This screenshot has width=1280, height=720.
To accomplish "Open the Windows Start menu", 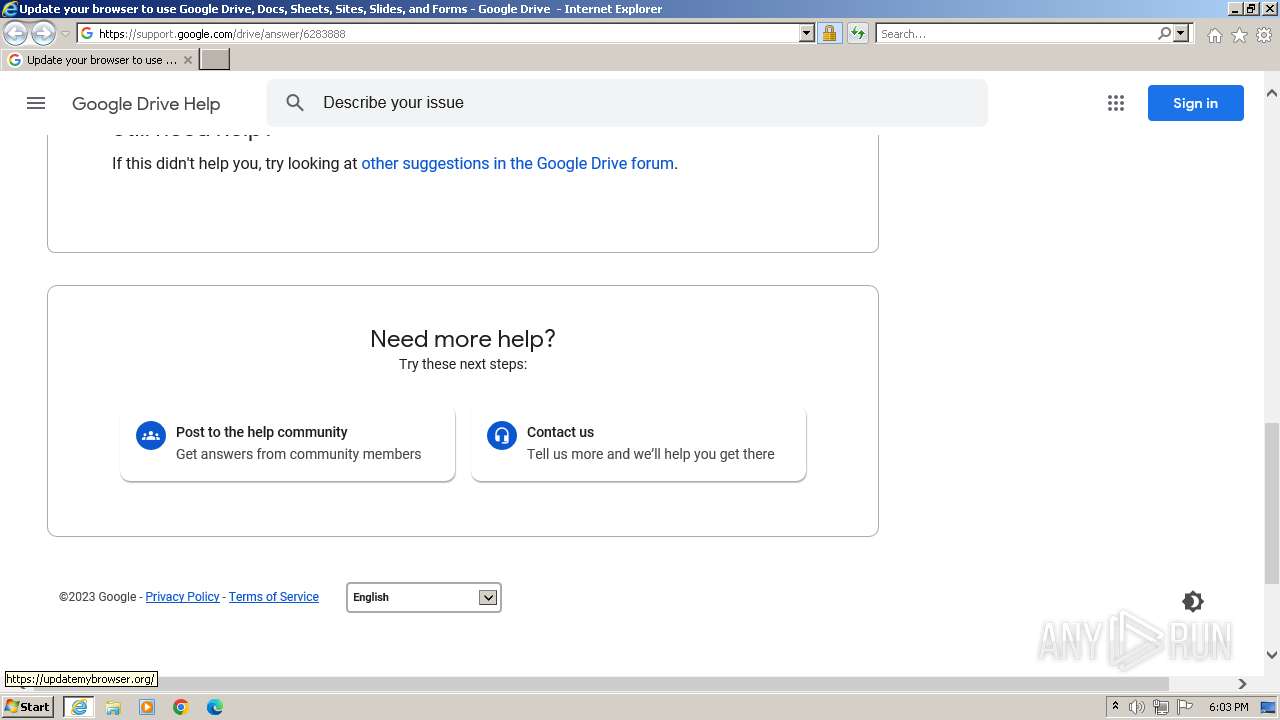I will click(28, 707).
